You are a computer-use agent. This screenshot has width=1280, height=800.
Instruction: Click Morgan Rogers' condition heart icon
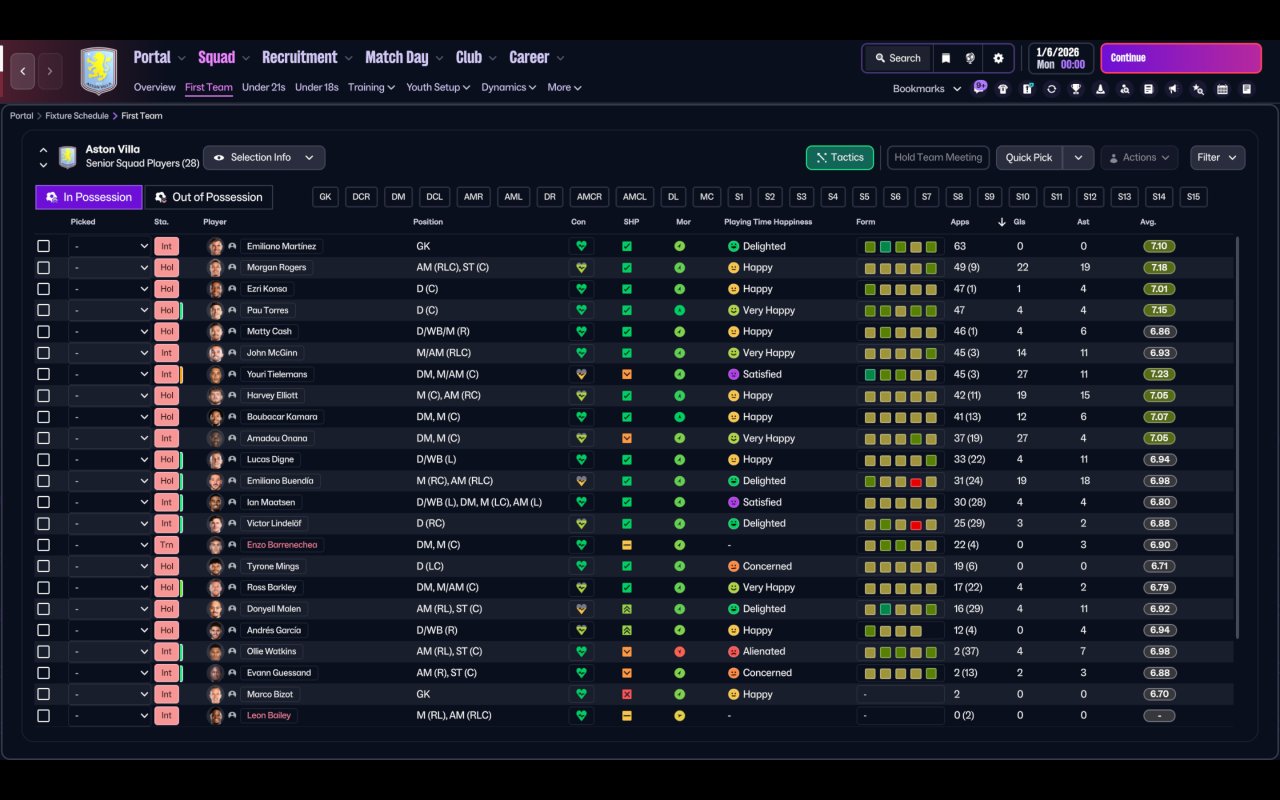tap(580, 268)
